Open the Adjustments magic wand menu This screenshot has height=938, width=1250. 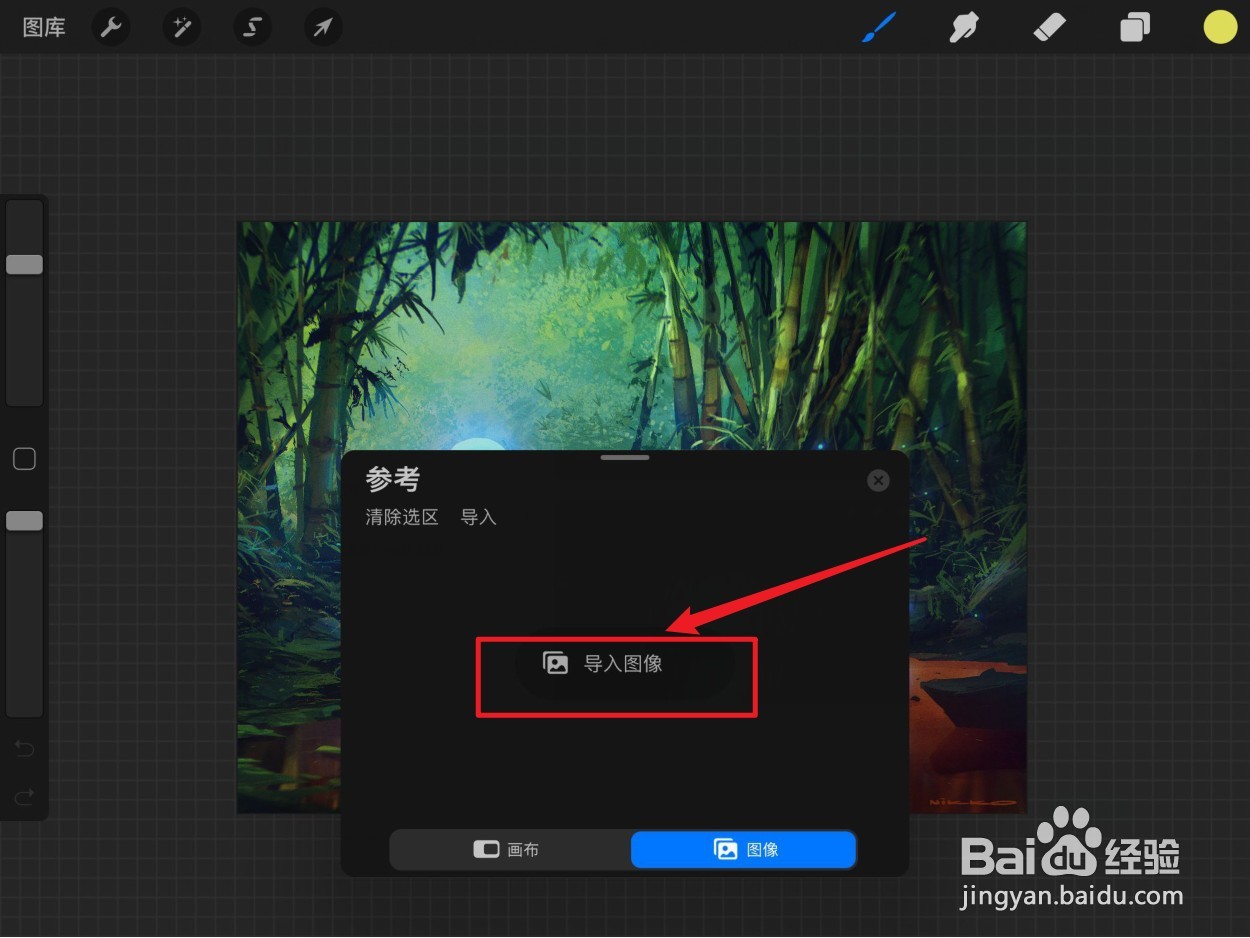pos(182,28)
